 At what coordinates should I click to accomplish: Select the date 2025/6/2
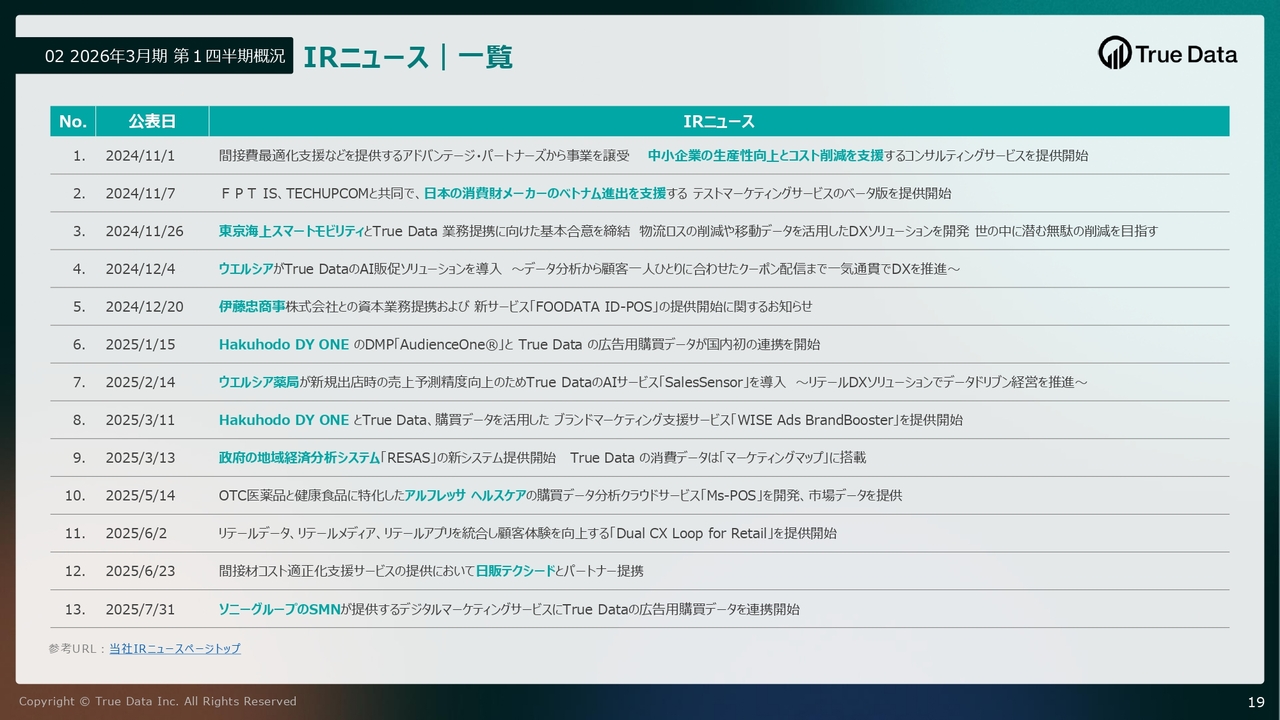pos(136,533)
